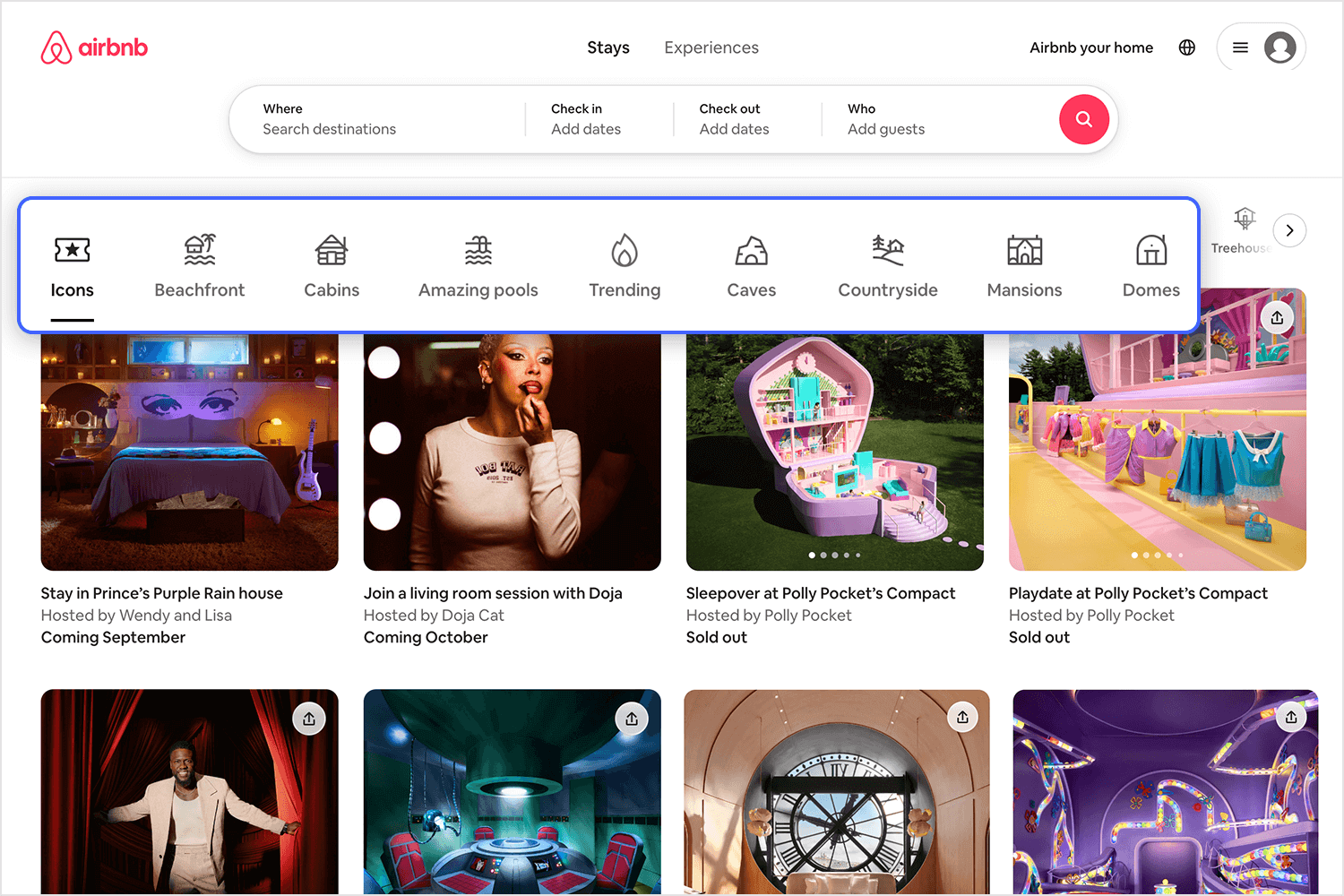Open the Check out date picker

747,119
